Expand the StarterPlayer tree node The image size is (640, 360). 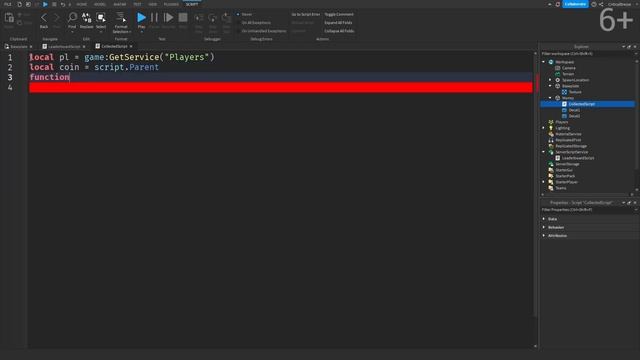544,182
